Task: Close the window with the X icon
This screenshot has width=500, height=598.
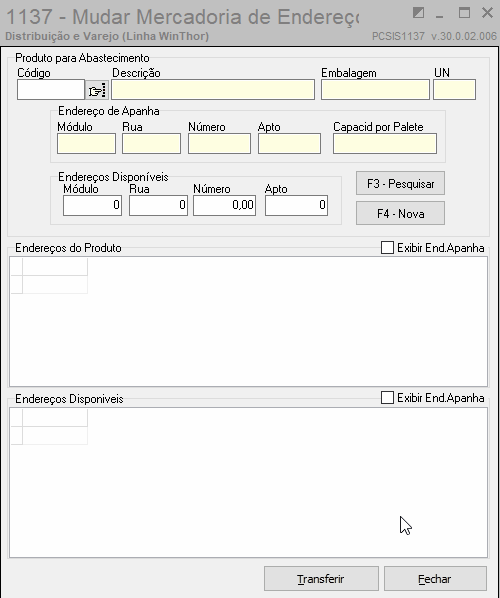Action: tap(487, 13)
